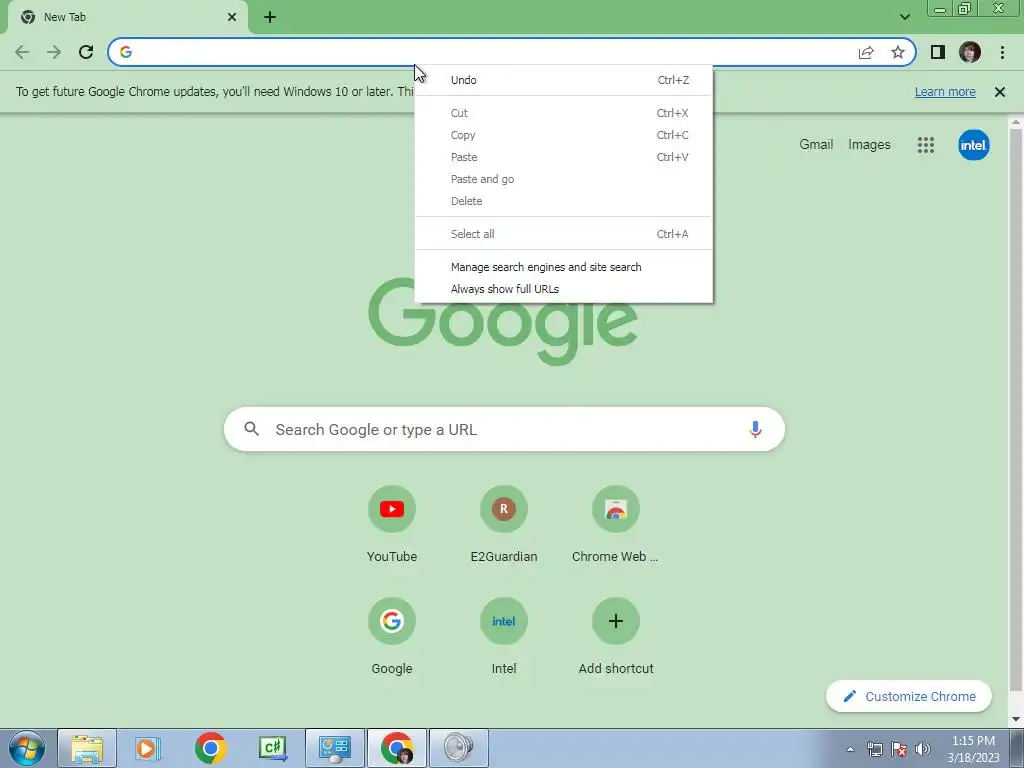Show hidden tray icons arrow

(x=850, y=749)
